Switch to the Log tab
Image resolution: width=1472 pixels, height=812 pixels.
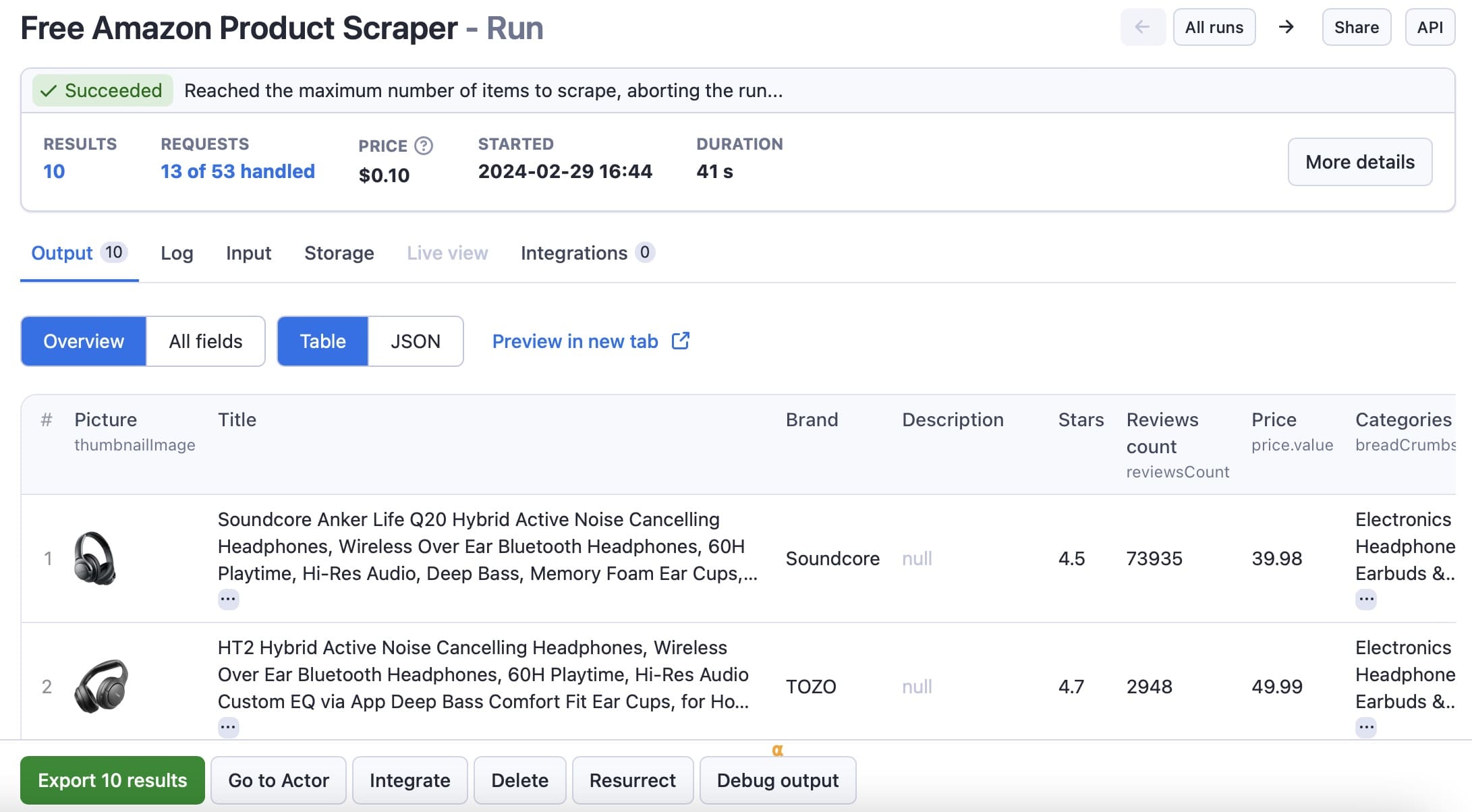point(177,252)
